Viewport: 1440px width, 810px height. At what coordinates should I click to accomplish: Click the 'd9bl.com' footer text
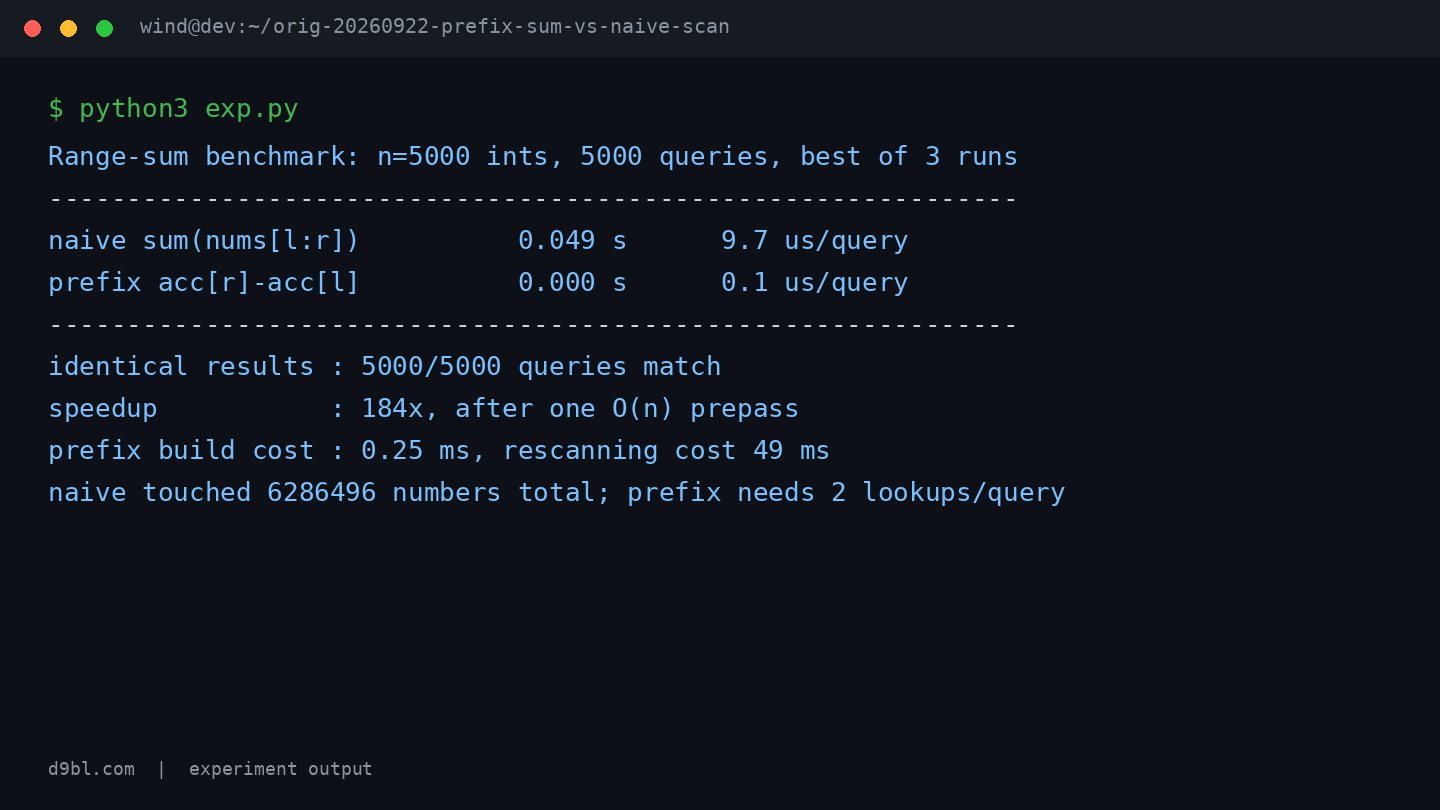(x=91, y=769)
